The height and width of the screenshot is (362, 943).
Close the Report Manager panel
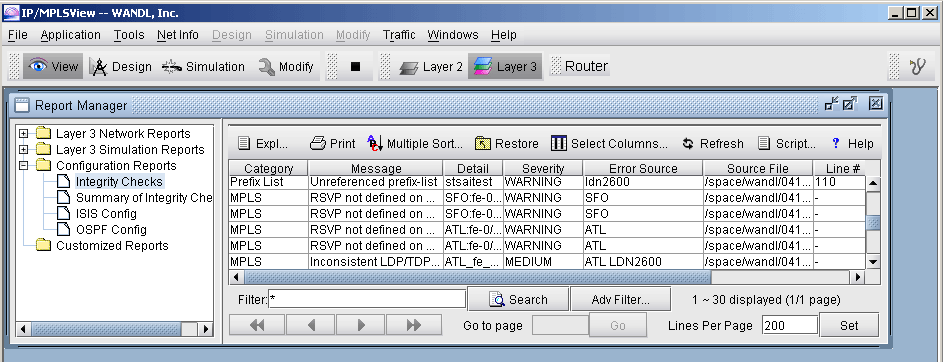(x=875, y=104)
